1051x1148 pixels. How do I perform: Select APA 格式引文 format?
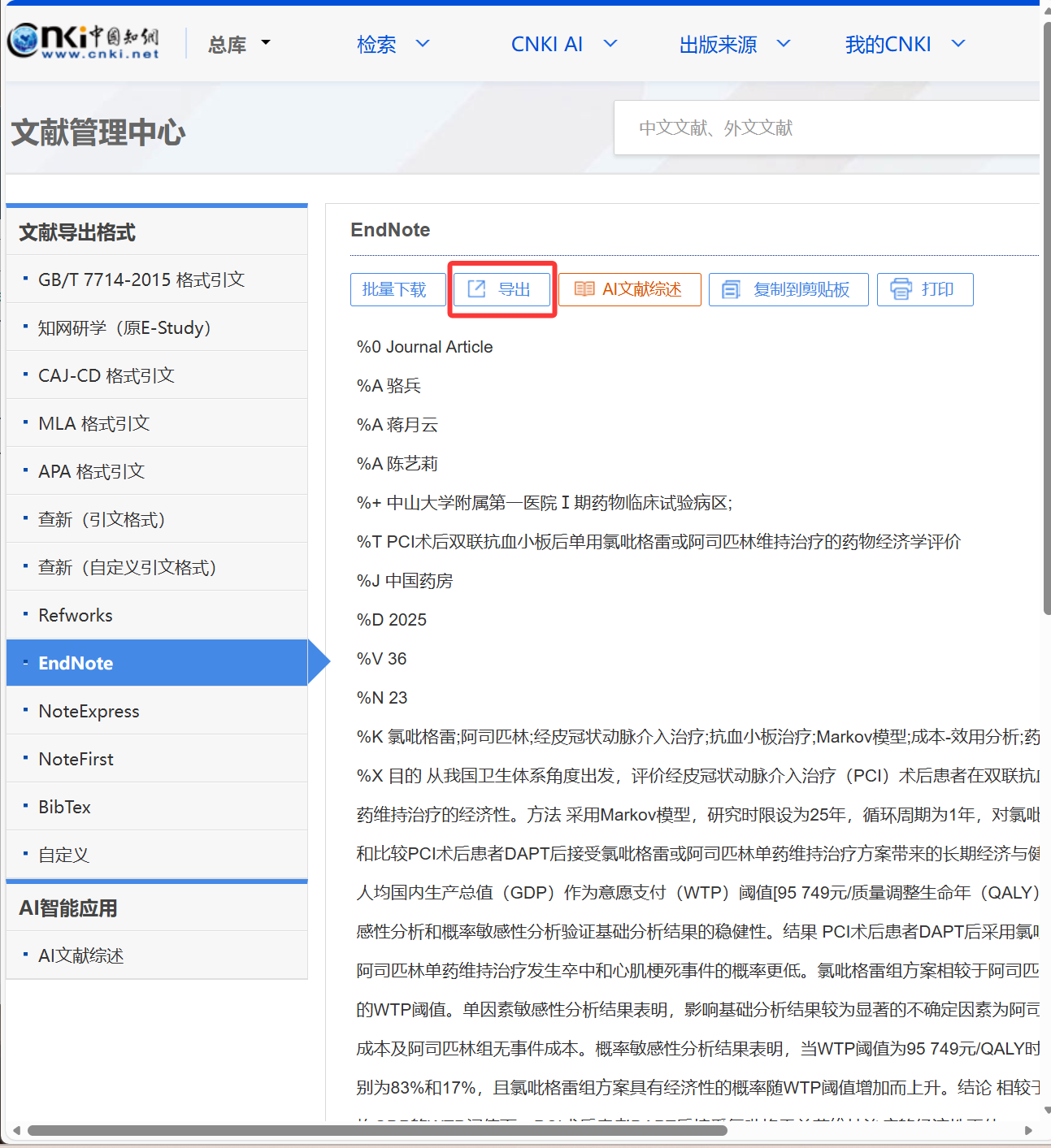pyautogui.click(x=157, y=471)
